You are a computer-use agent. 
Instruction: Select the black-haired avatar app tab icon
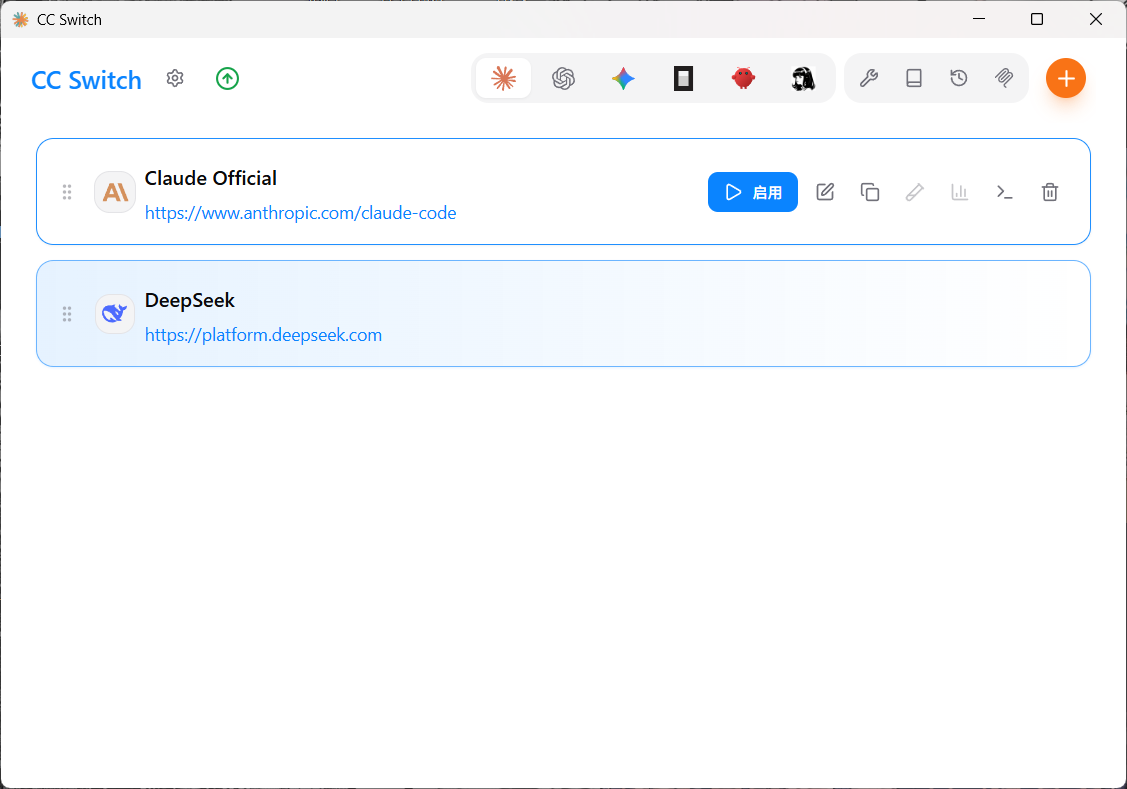tap(803, 78)
